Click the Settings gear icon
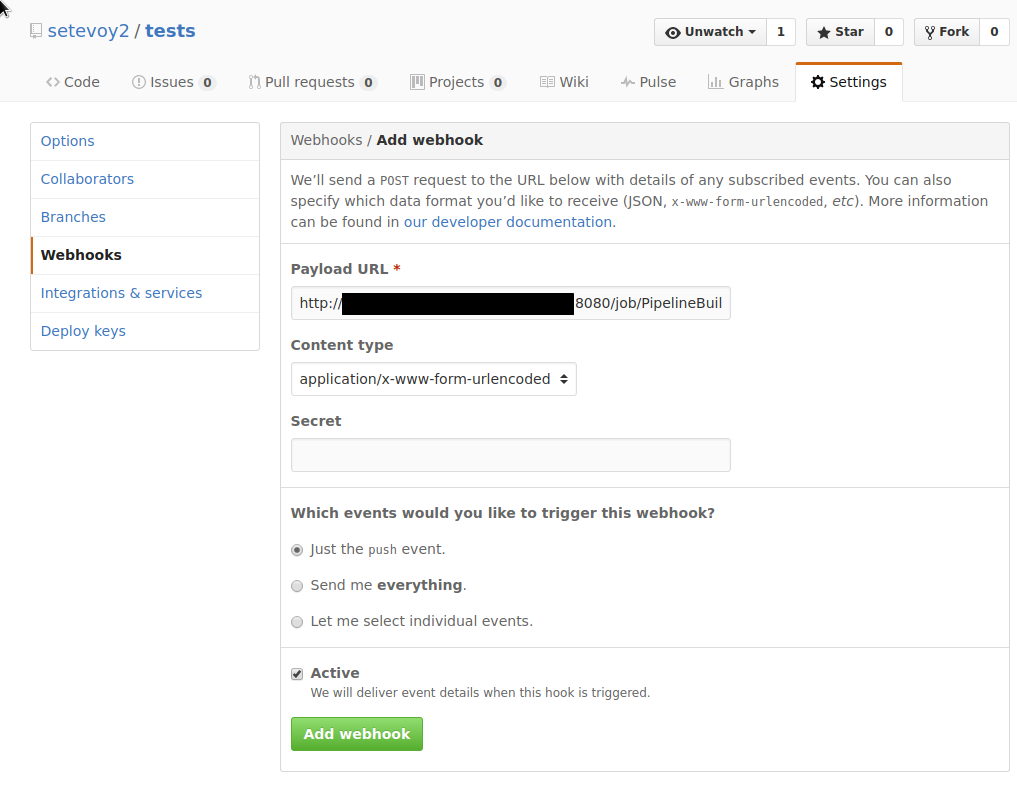The width and height of the screenshot is (1017, 795). 818,82
